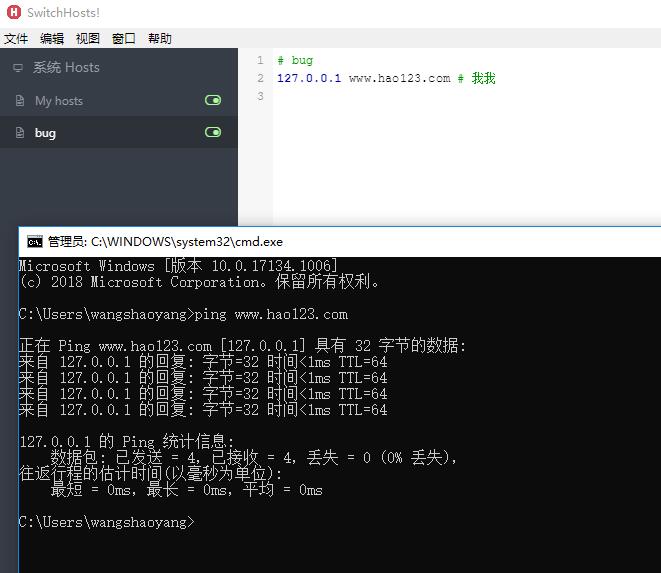The height and width of the screenshot is (573, 661).
Task: Click the '# bug' comment line
Action: 295,60
